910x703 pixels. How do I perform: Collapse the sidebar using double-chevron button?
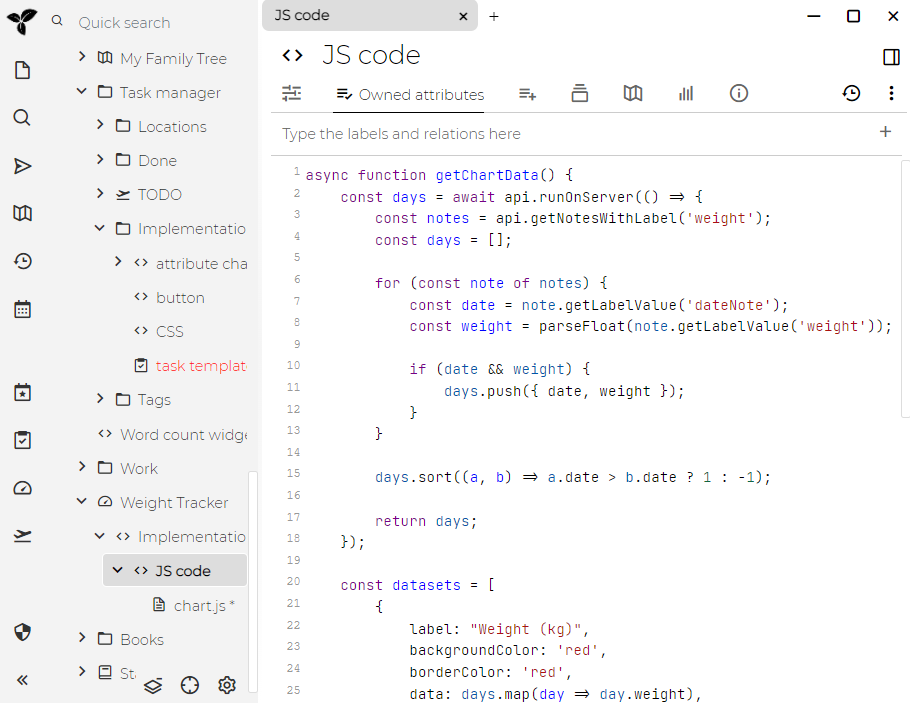pyautogui.click(x=22, y=680)
